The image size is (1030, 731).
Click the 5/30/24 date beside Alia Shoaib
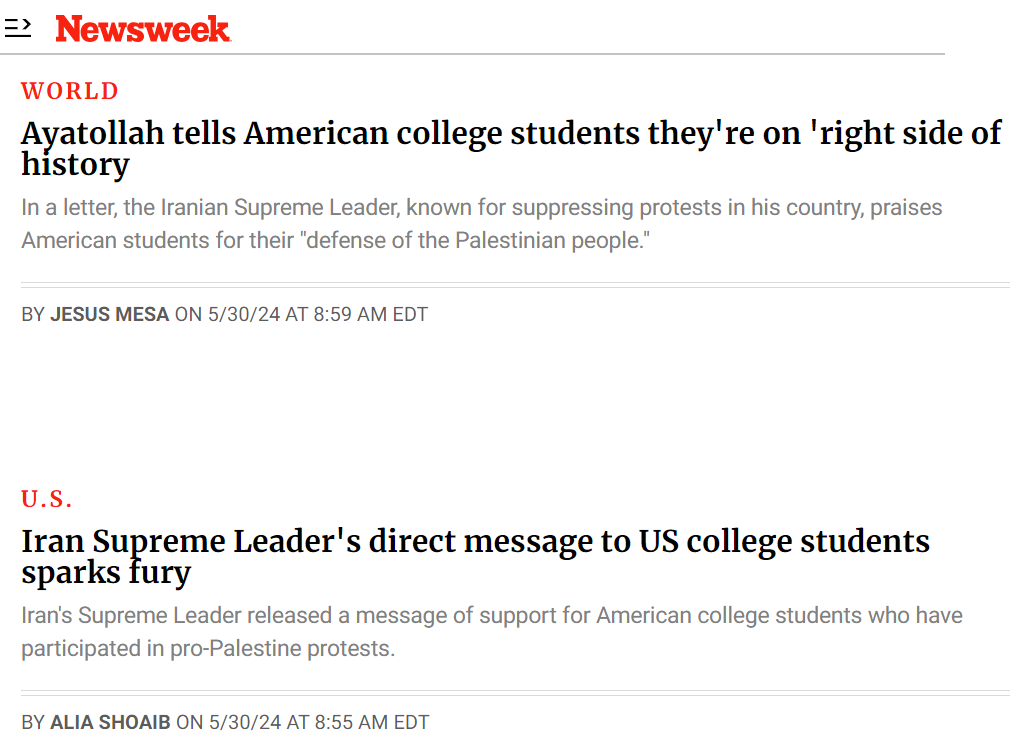tap(244, 722)
